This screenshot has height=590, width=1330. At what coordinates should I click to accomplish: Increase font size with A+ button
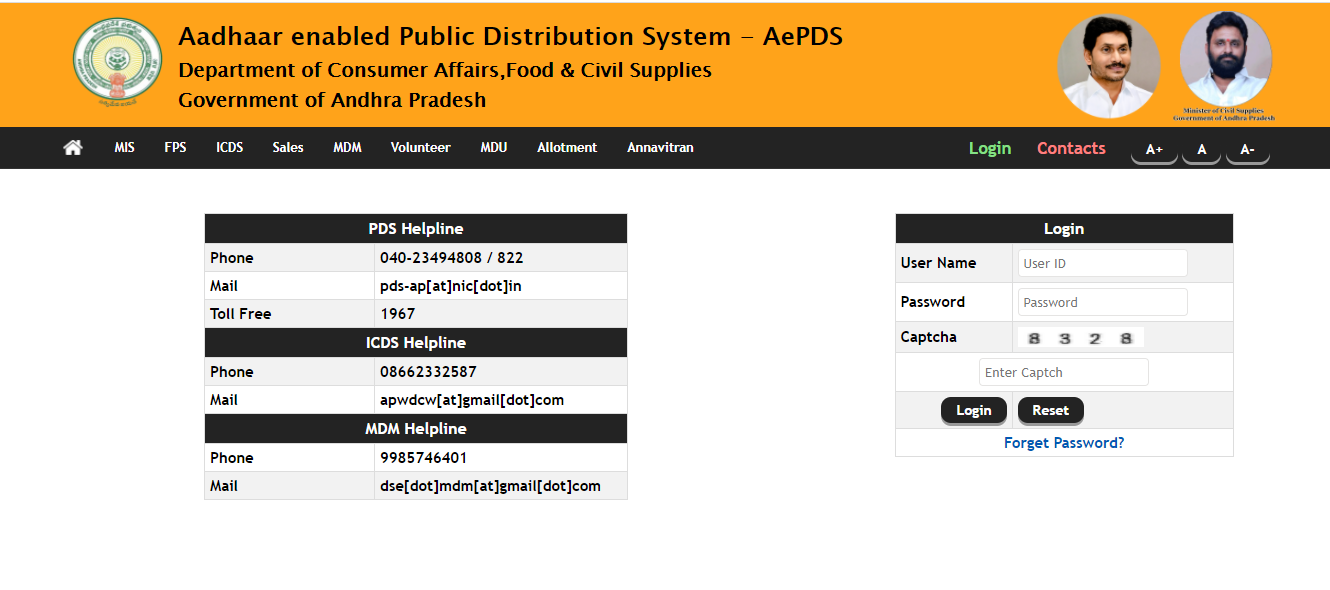click(x=1154, y=149)
